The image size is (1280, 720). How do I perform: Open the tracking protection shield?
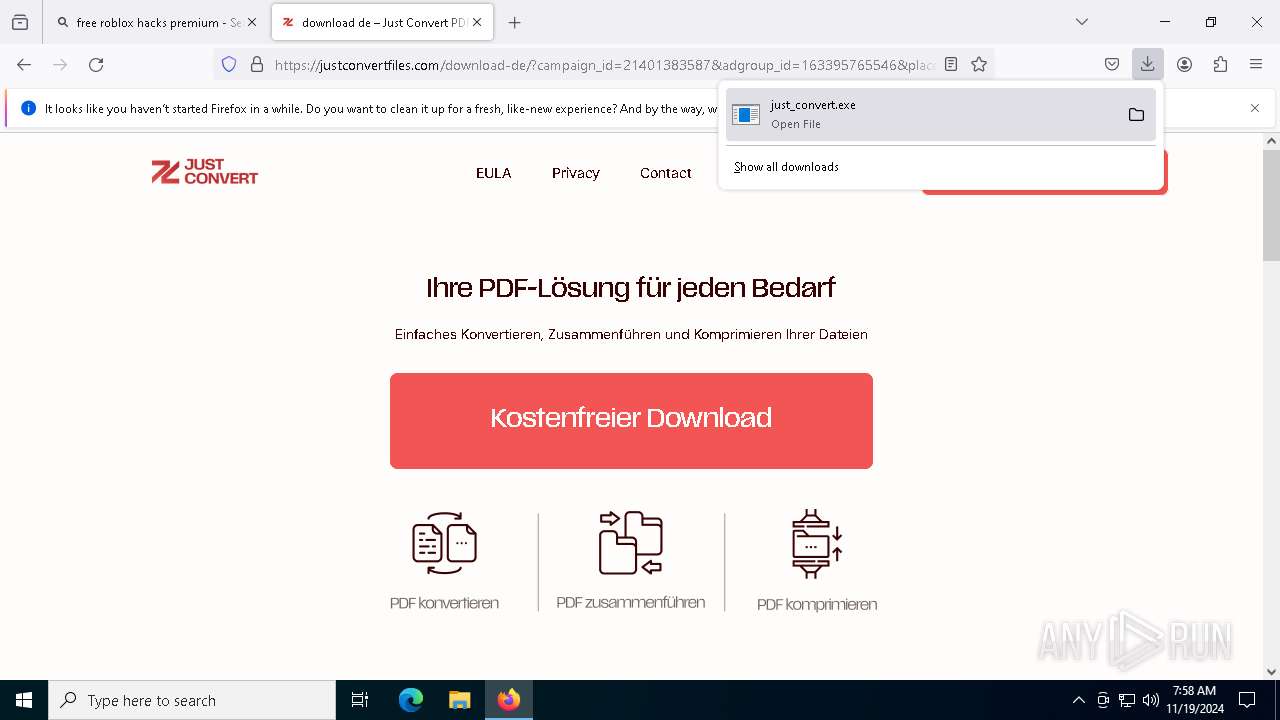(229, 65)
